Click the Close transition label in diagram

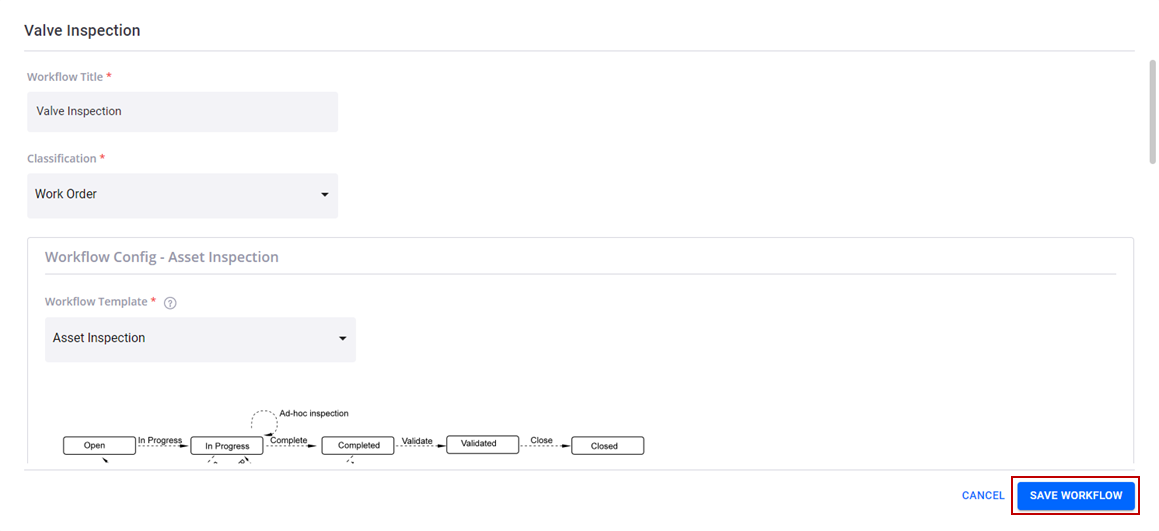[542, 440]
